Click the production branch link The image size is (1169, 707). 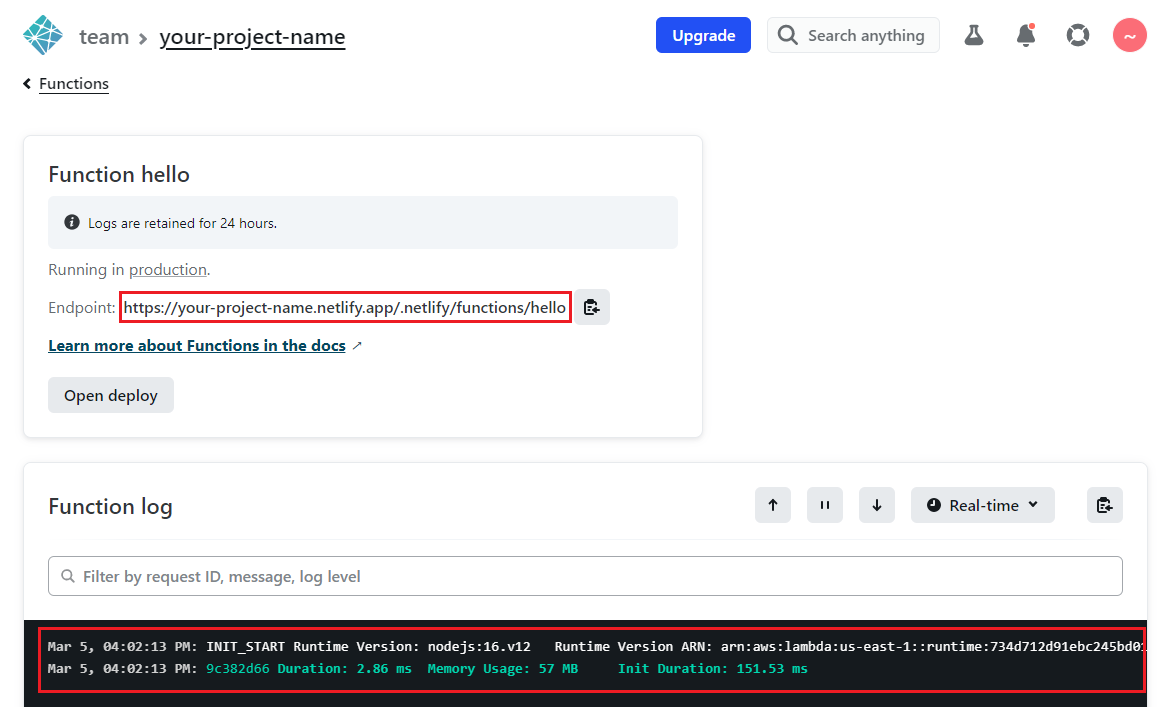pyautogui.click(x=167, y=269)
